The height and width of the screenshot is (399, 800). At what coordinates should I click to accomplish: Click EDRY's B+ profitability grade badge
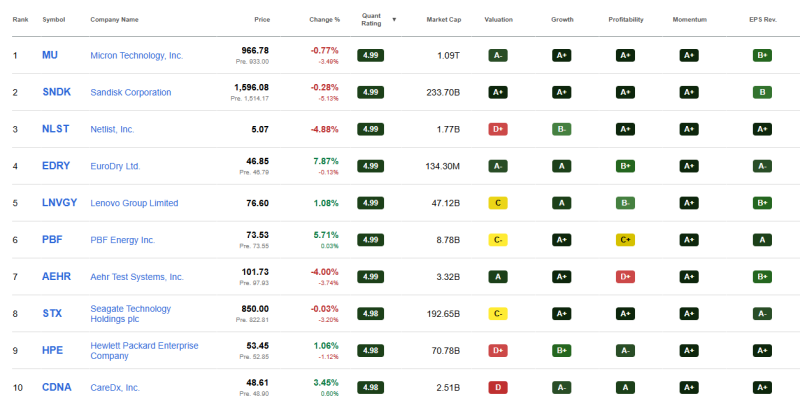[625, 166]
